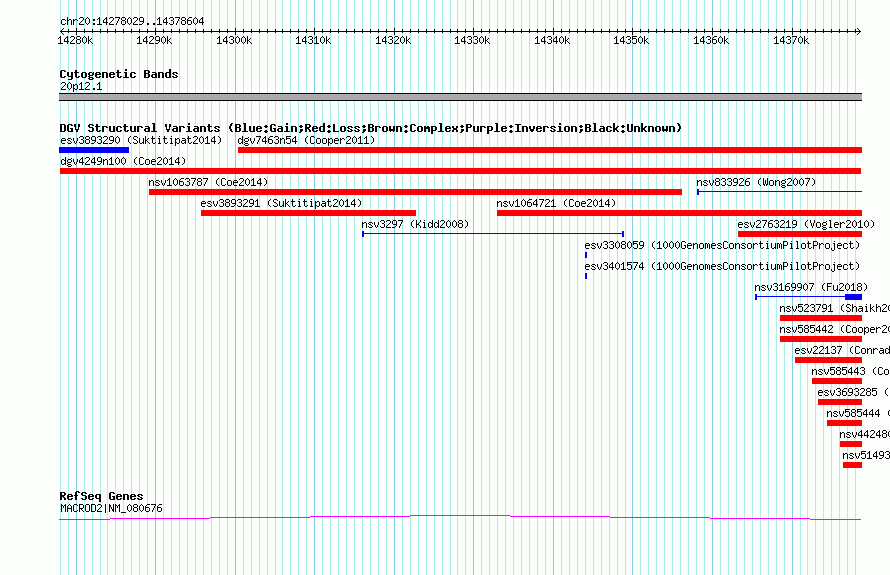This screenshot has width=890, height=575.
Task: Select the dgv7463n54 (Cooper2011) variant label
Action: (x=307, y=140)
